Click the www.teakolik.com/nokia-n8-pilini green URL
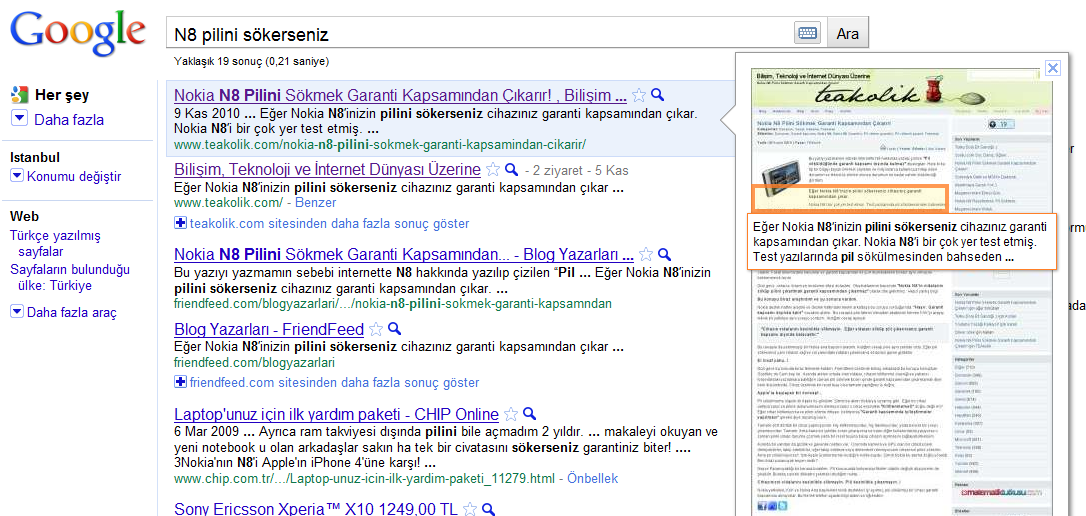This screenshot has height=516, width=1086. tap(380, 145)
